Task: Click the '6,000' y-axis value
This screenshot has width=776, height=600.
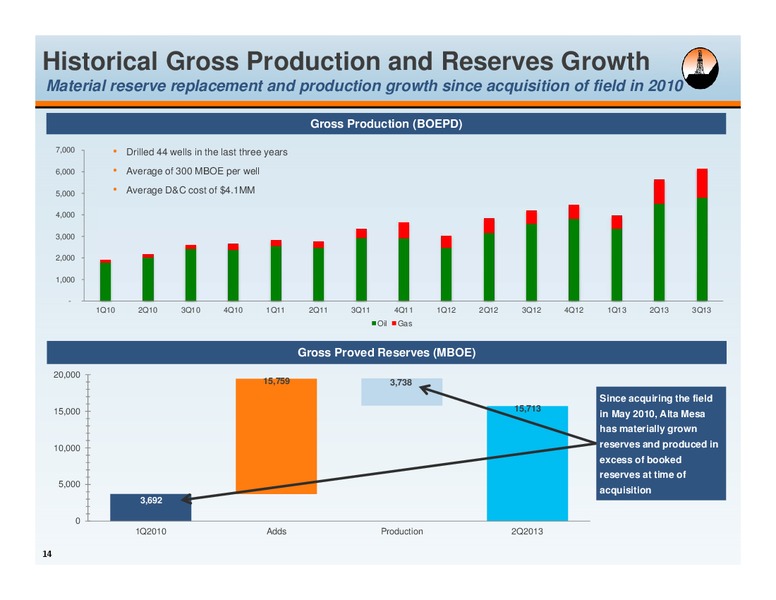Action: coord(65,172)
